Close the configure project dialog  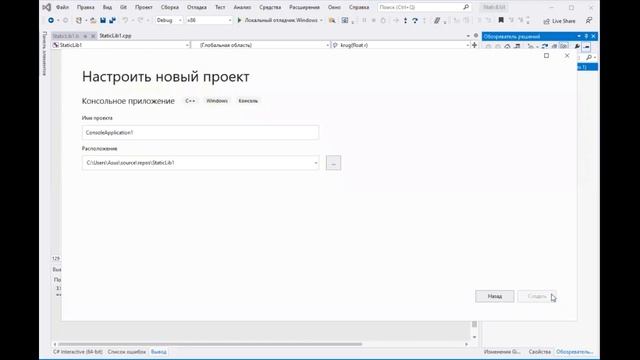pos(567,56)
